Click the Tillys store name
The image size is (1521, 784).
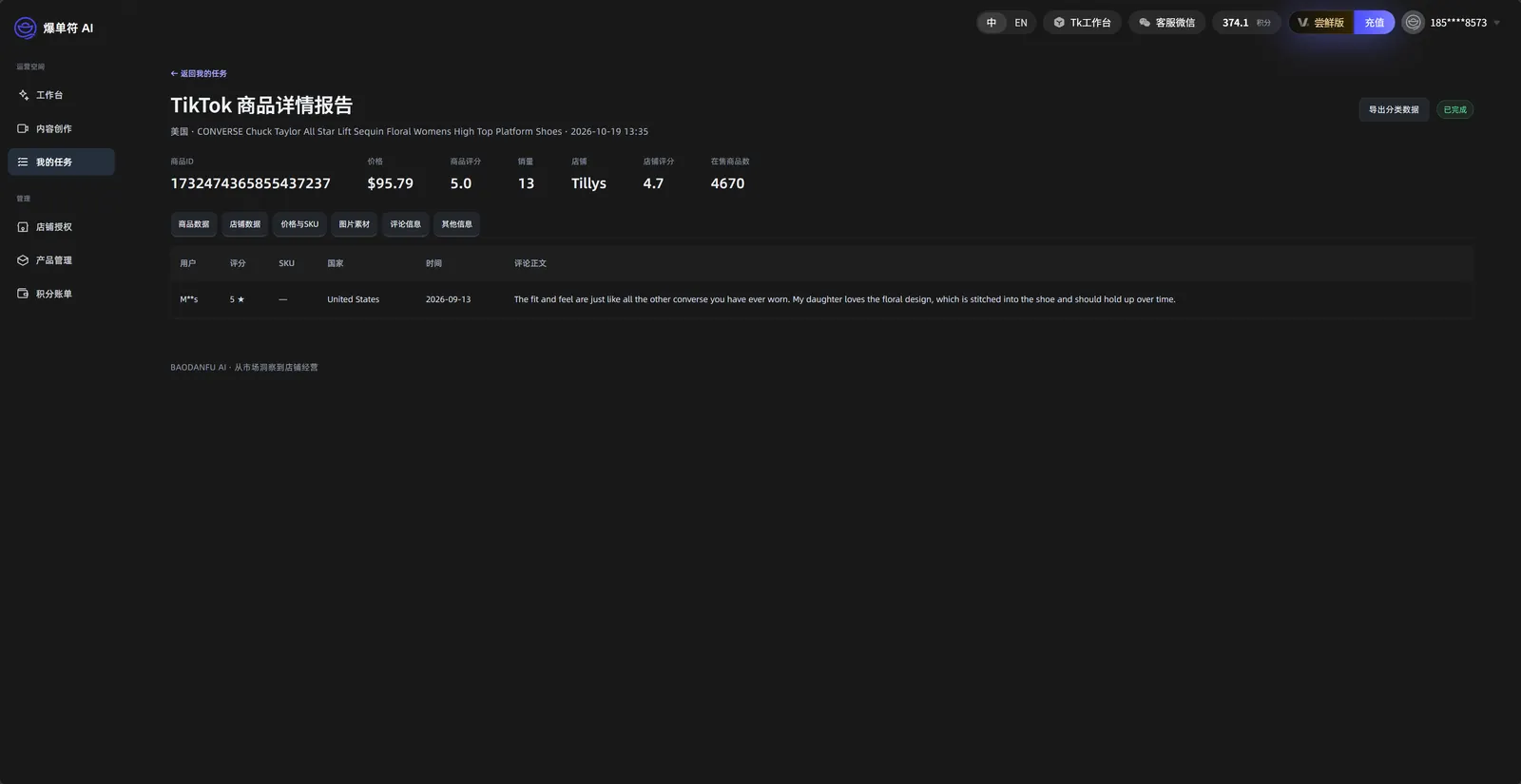point(588,183)
